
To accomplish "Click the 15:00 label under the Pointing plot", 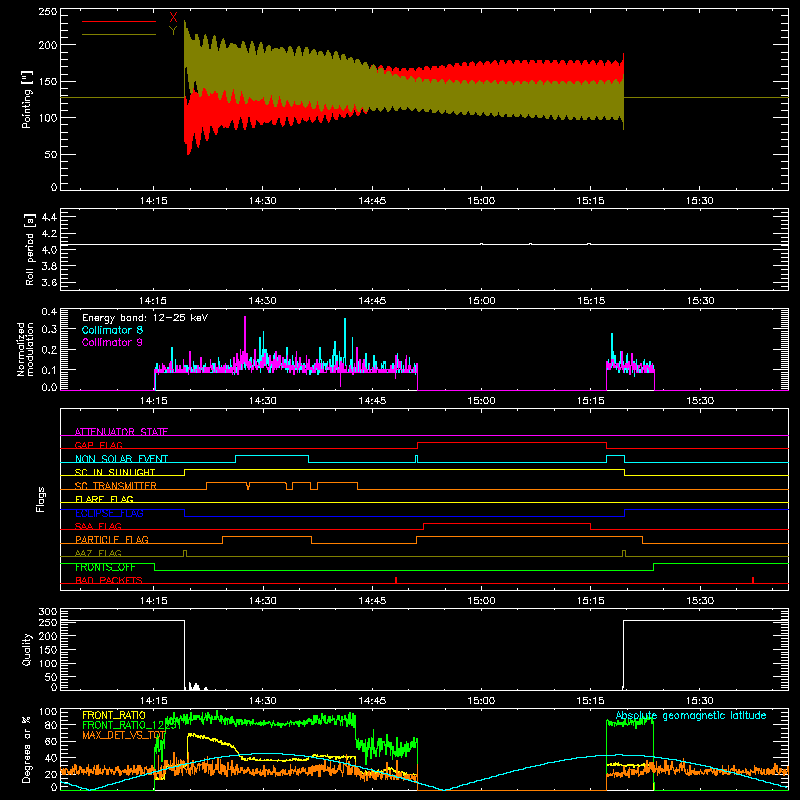I will pos(481,201).
